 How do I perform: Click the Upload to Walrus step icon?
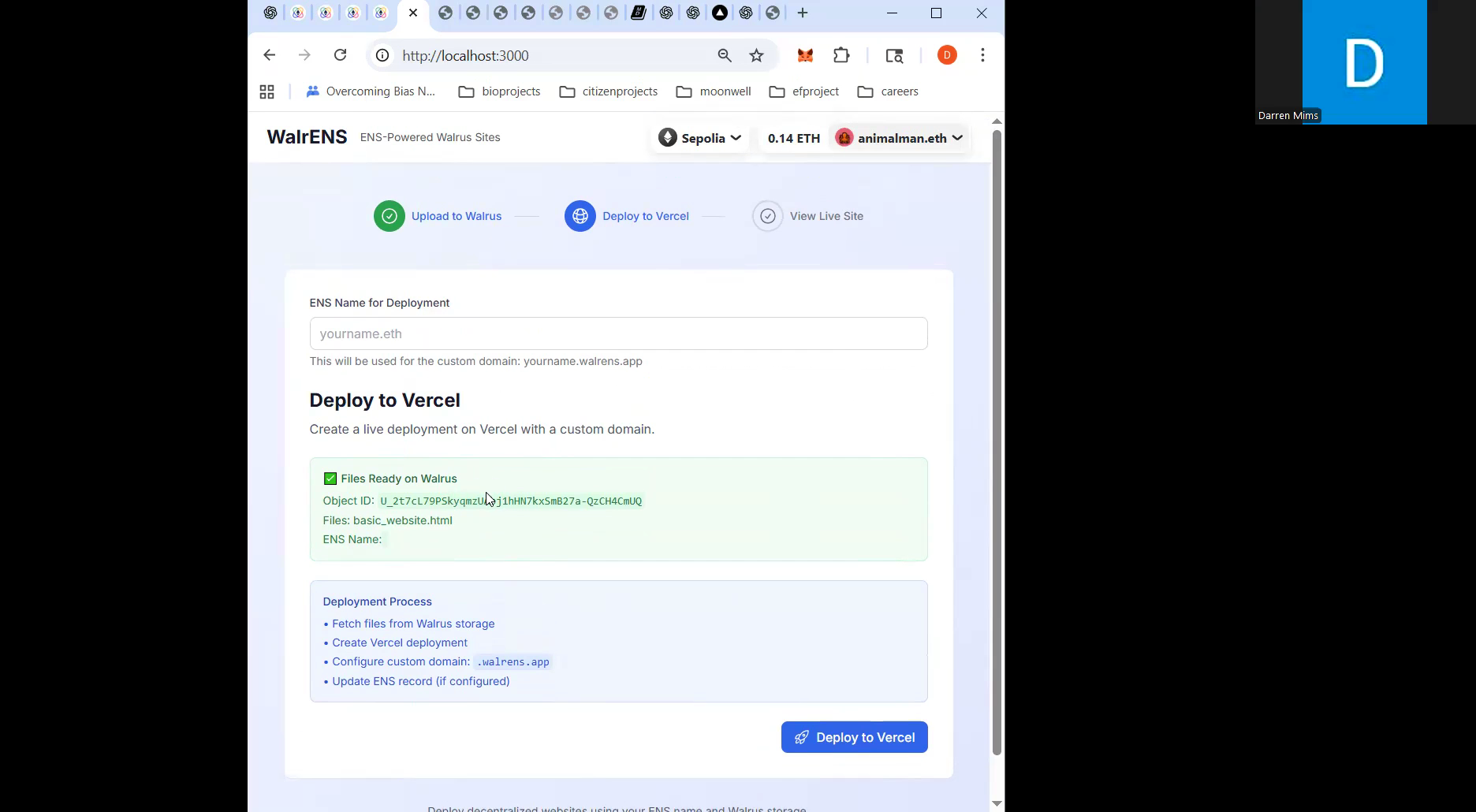[389, 216]
